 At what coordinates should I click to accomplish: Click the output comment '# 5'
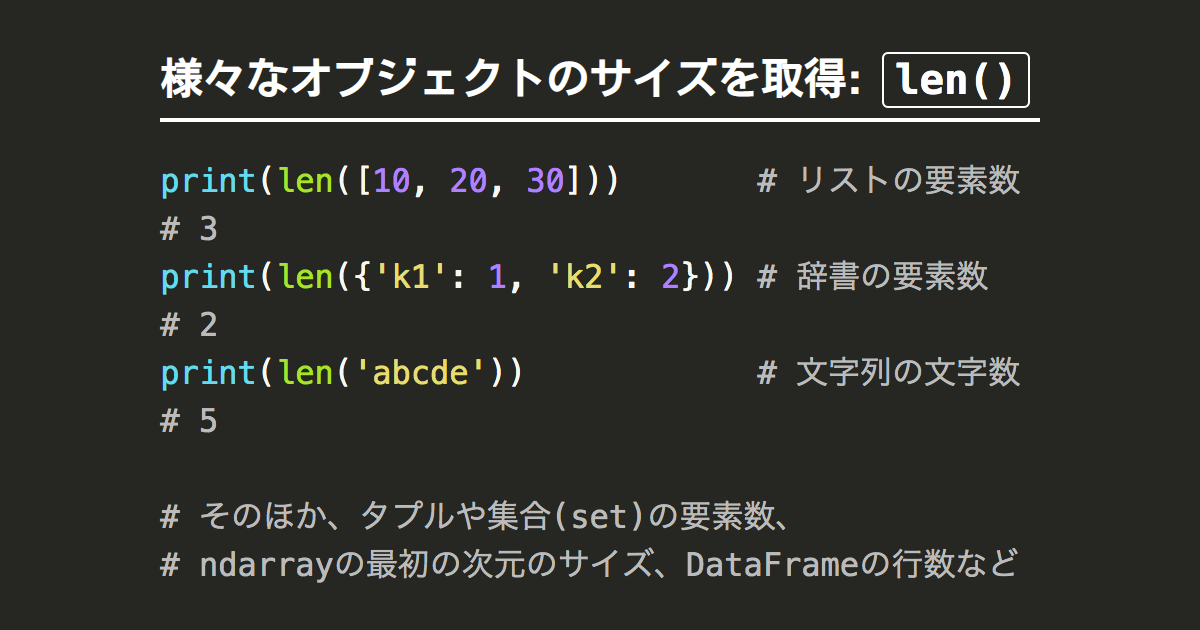[189, 421]
